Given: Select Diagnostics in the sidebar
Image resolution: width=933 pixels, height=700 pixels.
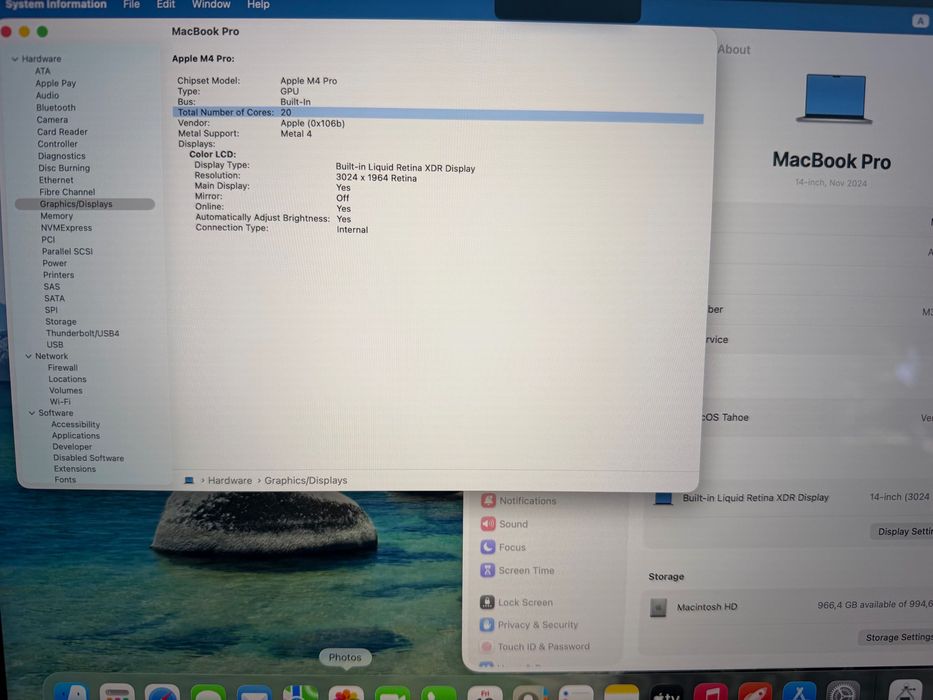Looking at the screenshot, I should pyautogui.click(x=61, y=156).
